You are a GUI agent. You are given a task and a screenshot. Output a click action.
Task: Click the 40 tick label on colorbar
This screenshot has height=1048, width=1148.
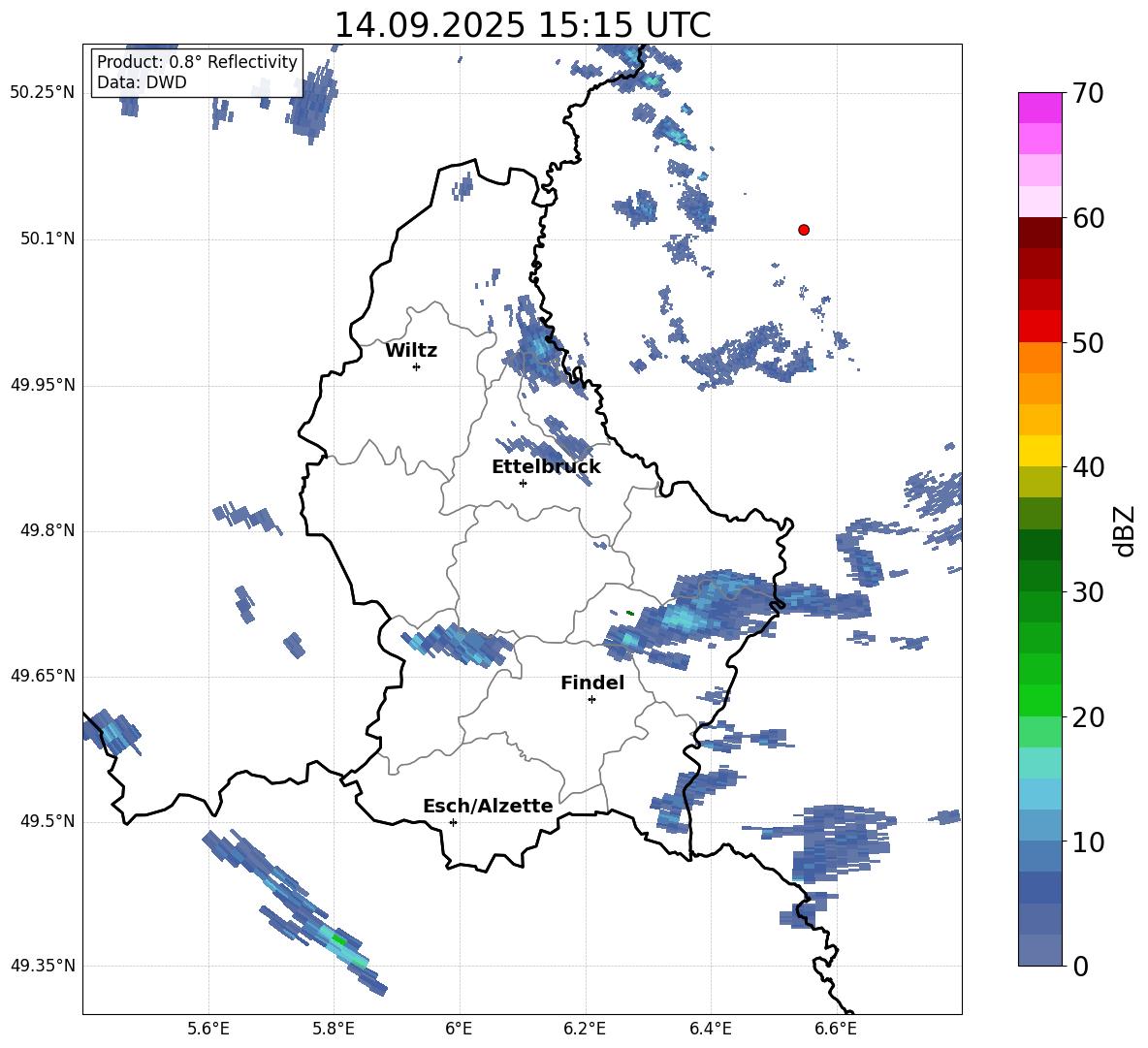(x=1087, y=467)
